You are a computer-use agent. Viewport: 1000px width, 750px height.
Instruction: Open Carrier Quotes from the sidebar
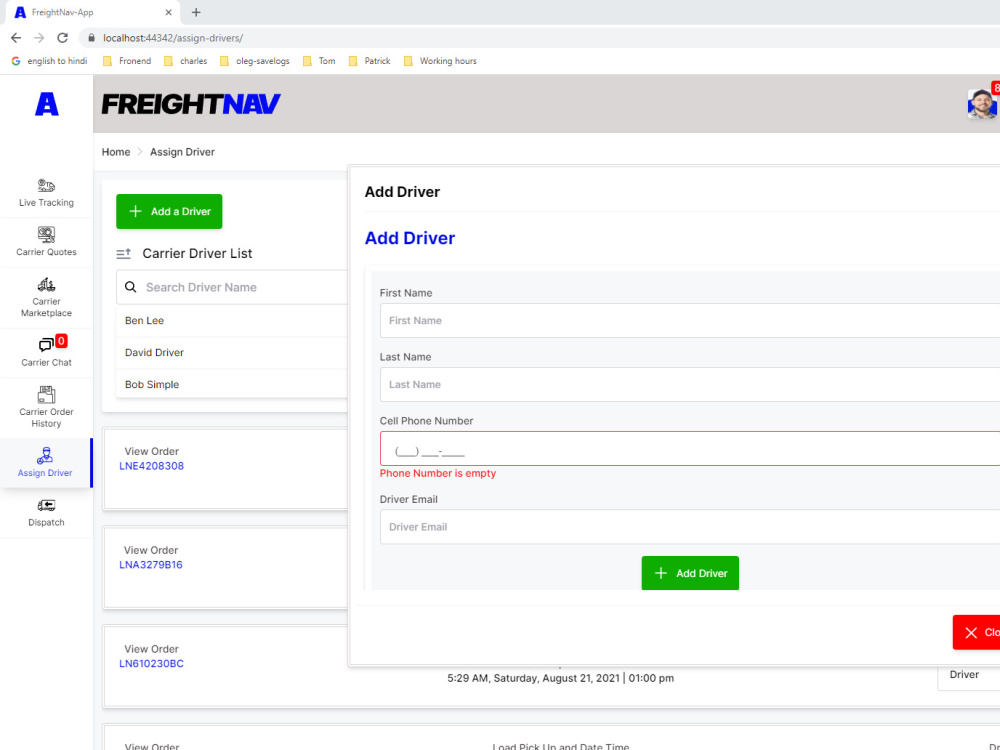pos(46,242)
